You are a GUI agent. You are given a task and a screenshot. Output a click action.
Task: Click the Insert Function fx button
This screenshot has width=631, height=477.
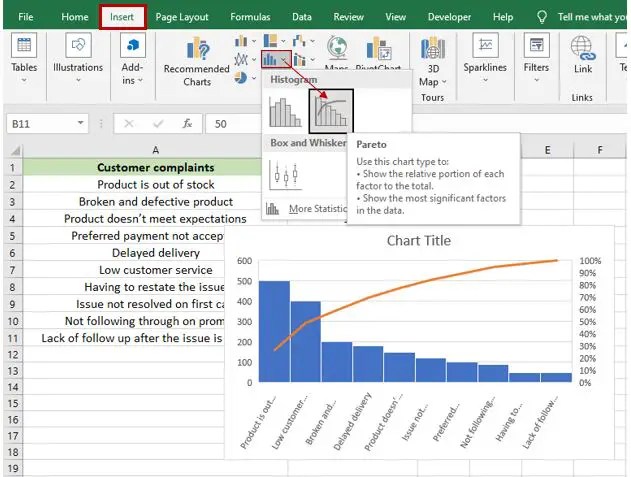point(187,124)
